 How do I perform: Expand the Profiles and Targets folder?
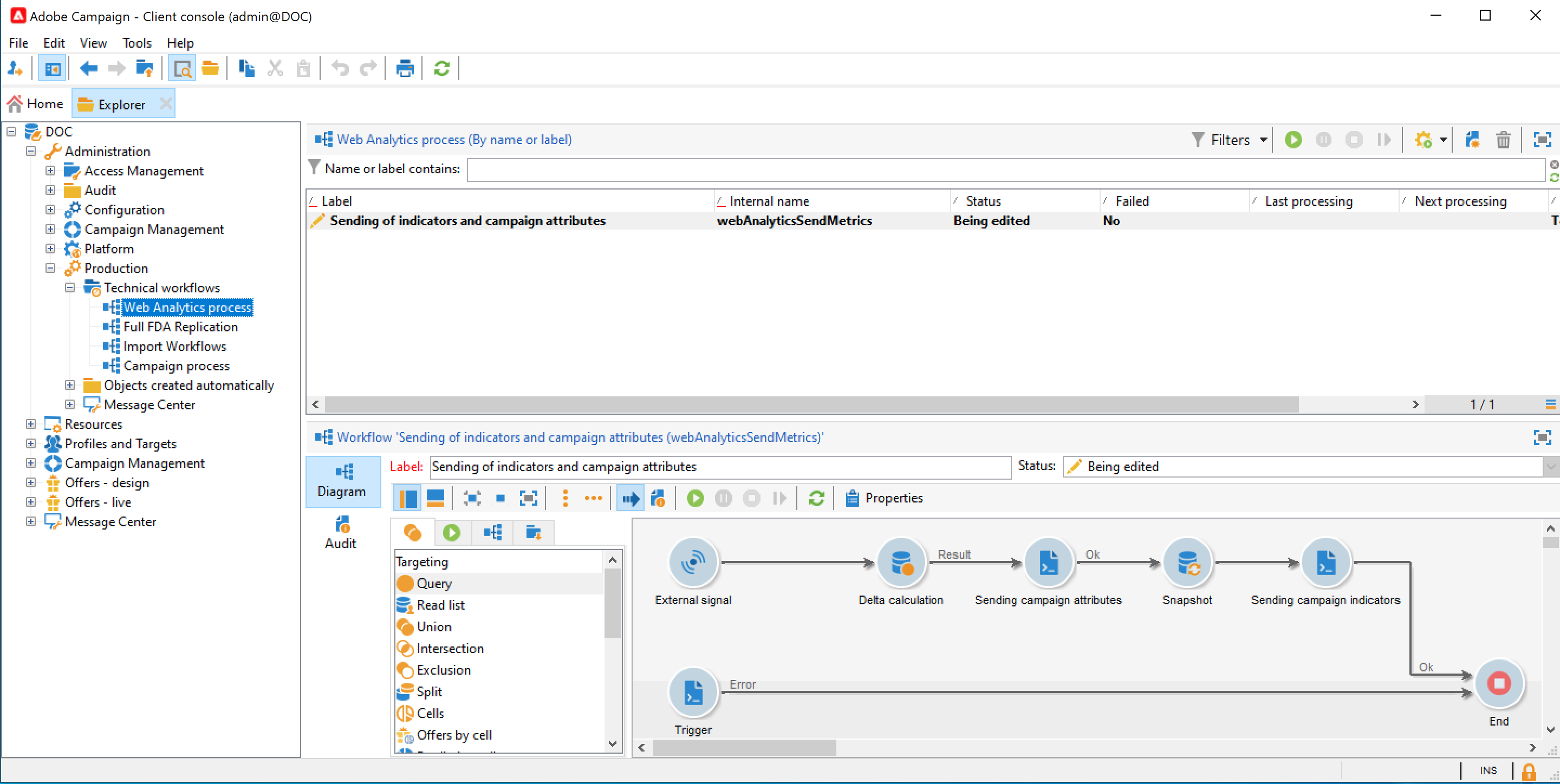[31, 444]
